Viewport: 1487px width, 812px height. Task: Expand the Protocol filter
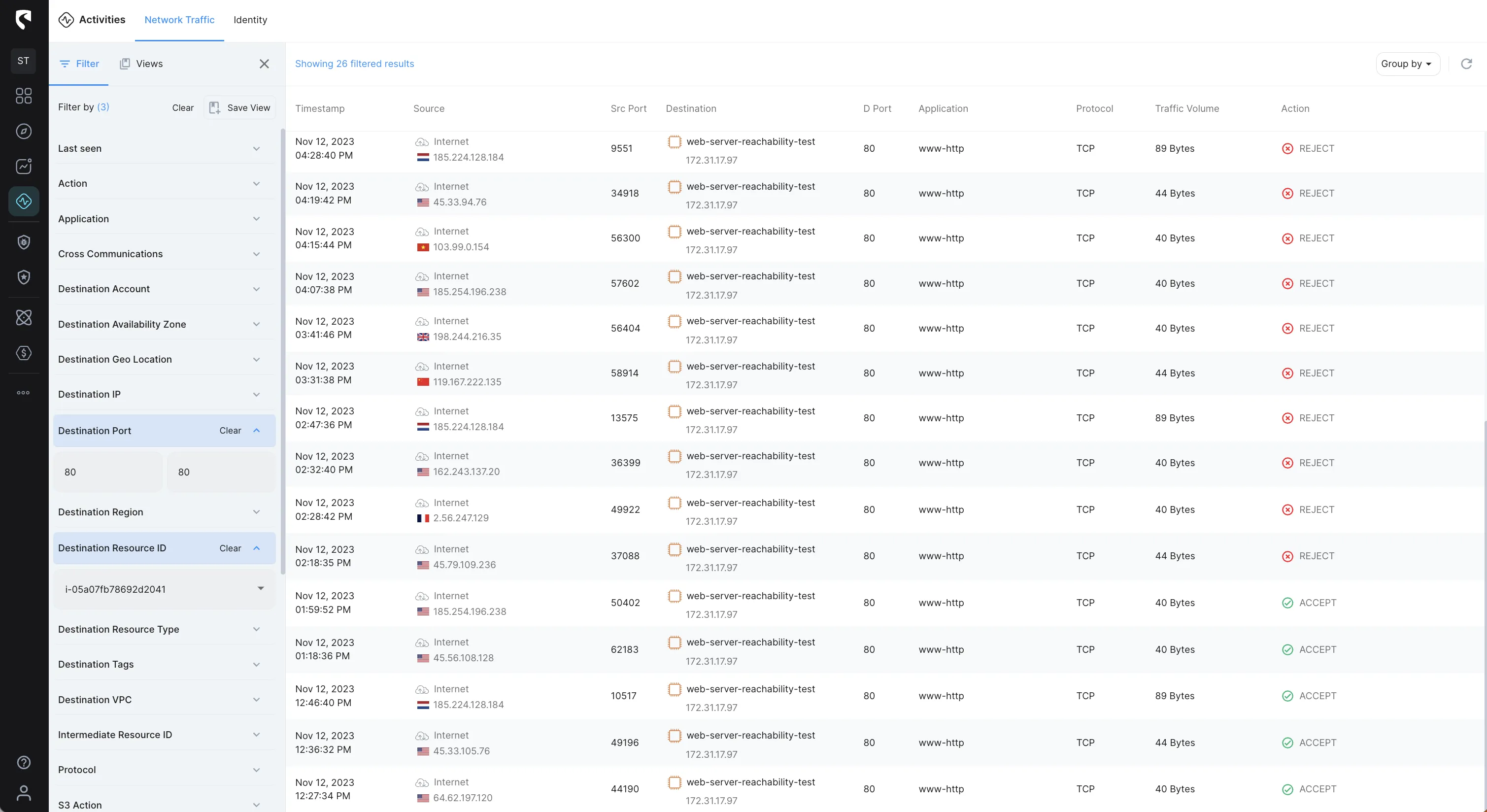coord(164,770)
